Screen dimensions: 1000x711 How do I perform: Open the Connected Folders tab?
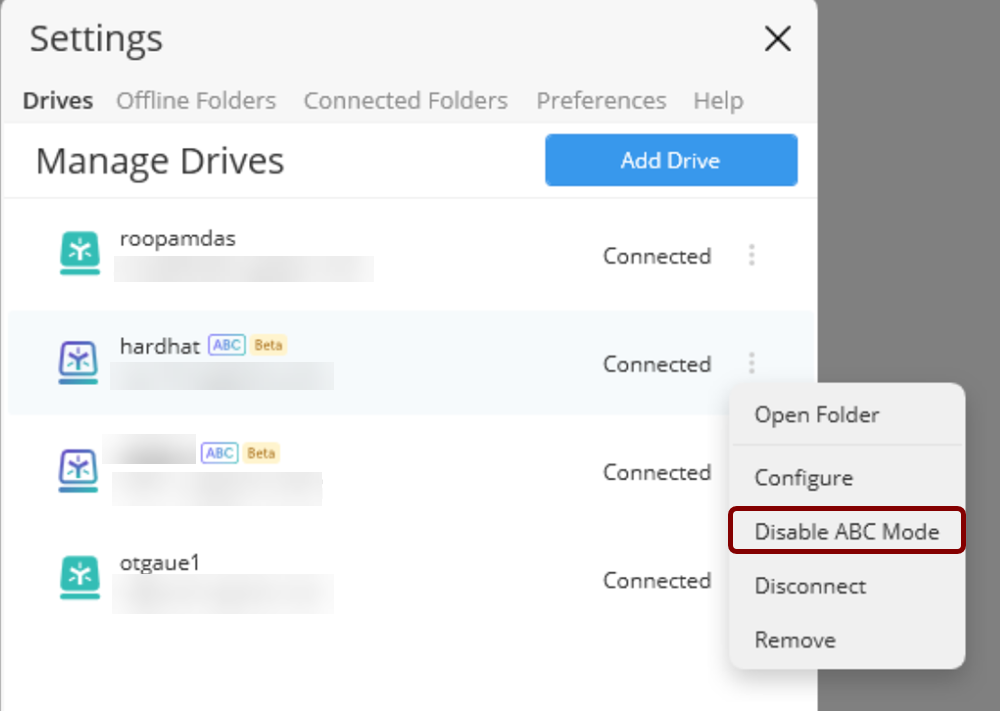click(x=405, y=101)
